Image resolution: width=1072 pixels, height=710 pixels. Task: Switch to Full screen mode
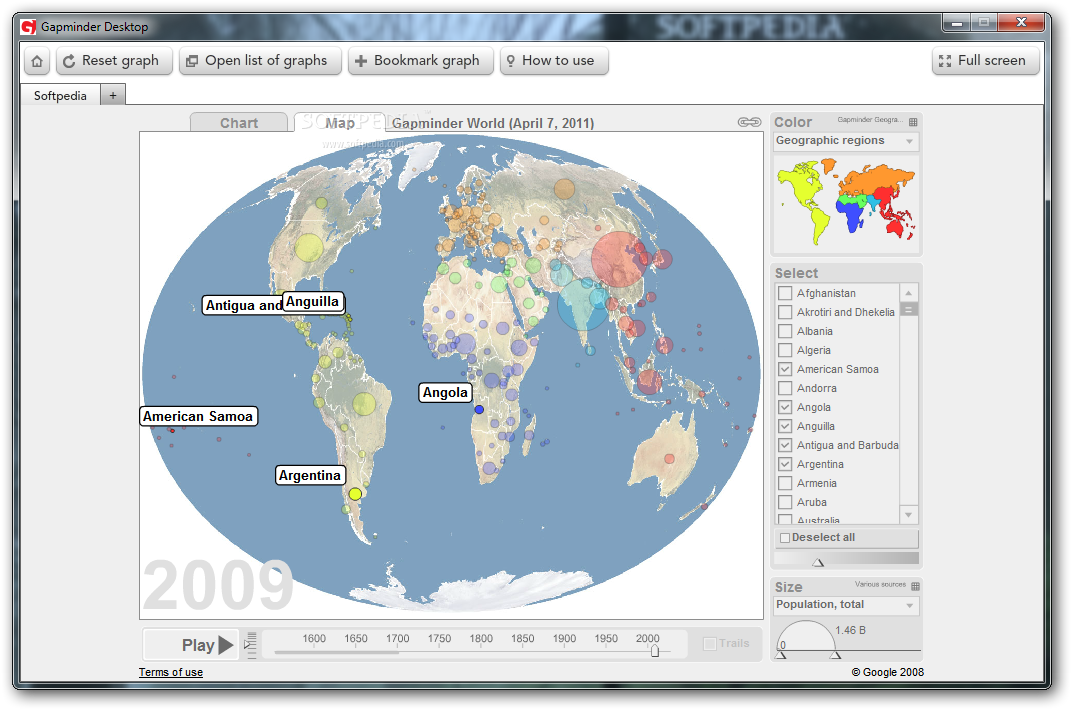[x=985, y=61]
